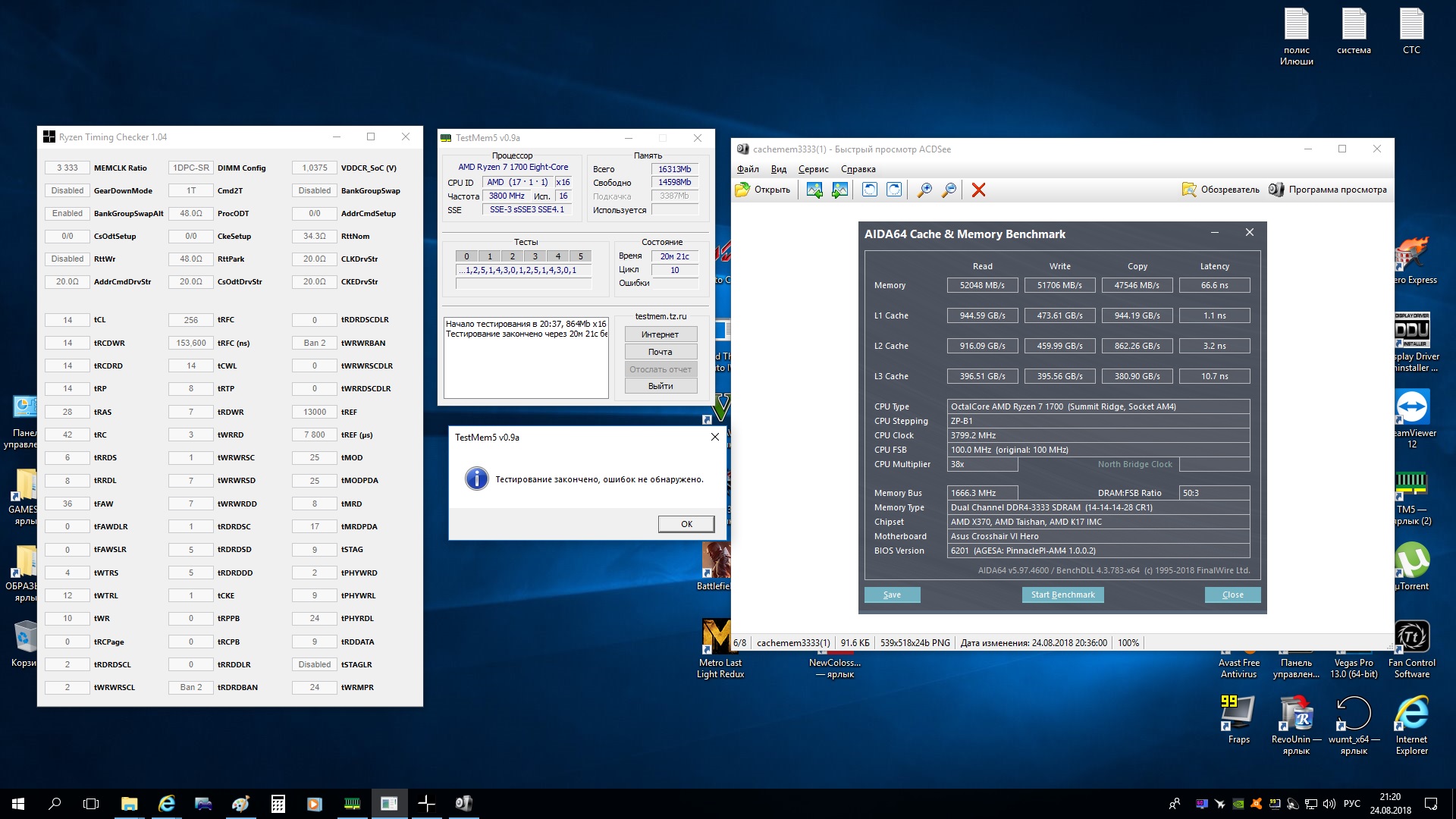Image resolution: width=1456 pixels, height=819 pixels.
Task: Click the MEMCLK Ratio value field
Action: (67, 168)
